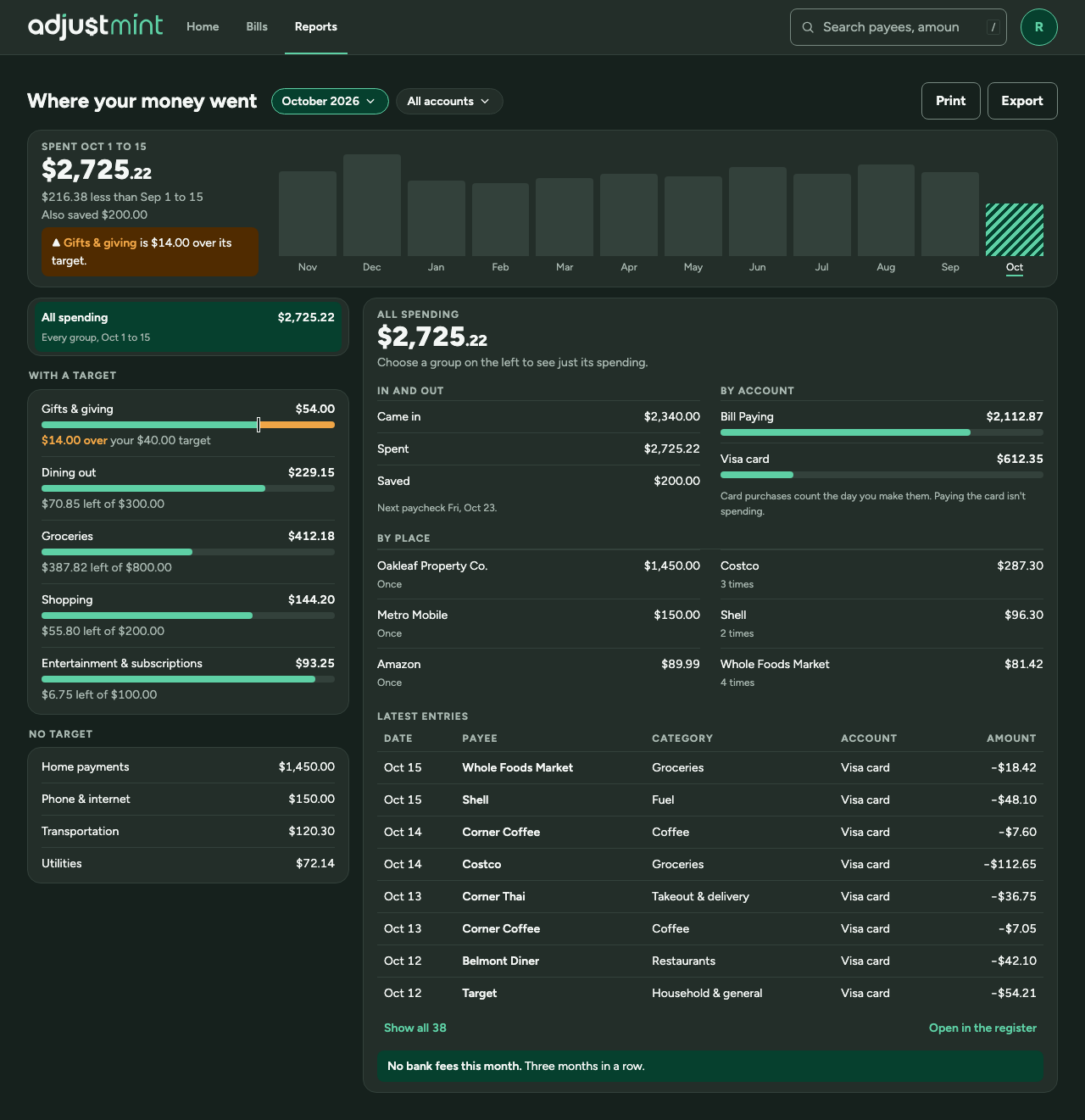
Task: Click the Aug bar in the chart
Action: pos(886,210)
